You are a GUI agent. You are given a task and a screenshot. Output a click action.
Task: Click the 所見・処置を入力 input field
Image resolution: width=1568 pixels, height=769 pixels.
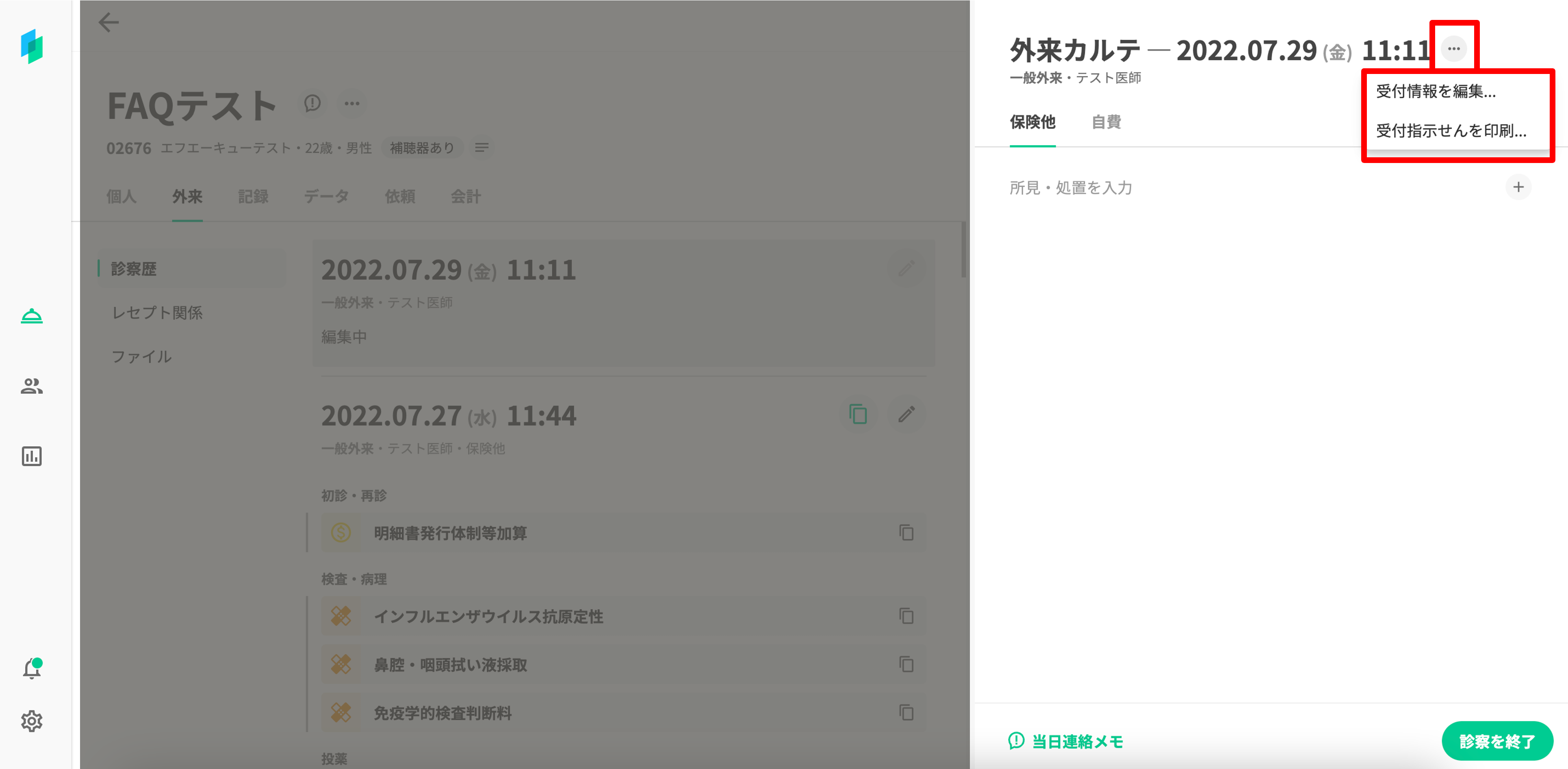coord(1071,187)
